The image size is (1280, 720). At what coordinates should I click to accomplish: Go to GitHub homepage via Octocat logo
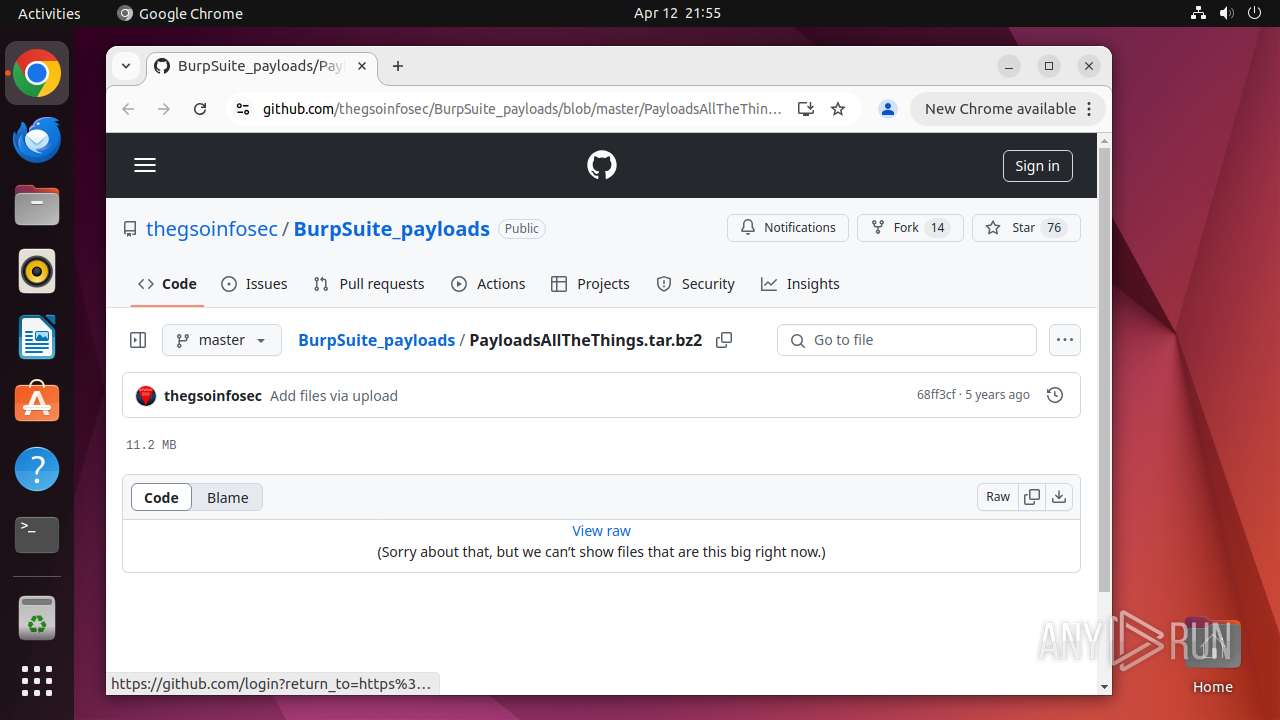[602, 165]
